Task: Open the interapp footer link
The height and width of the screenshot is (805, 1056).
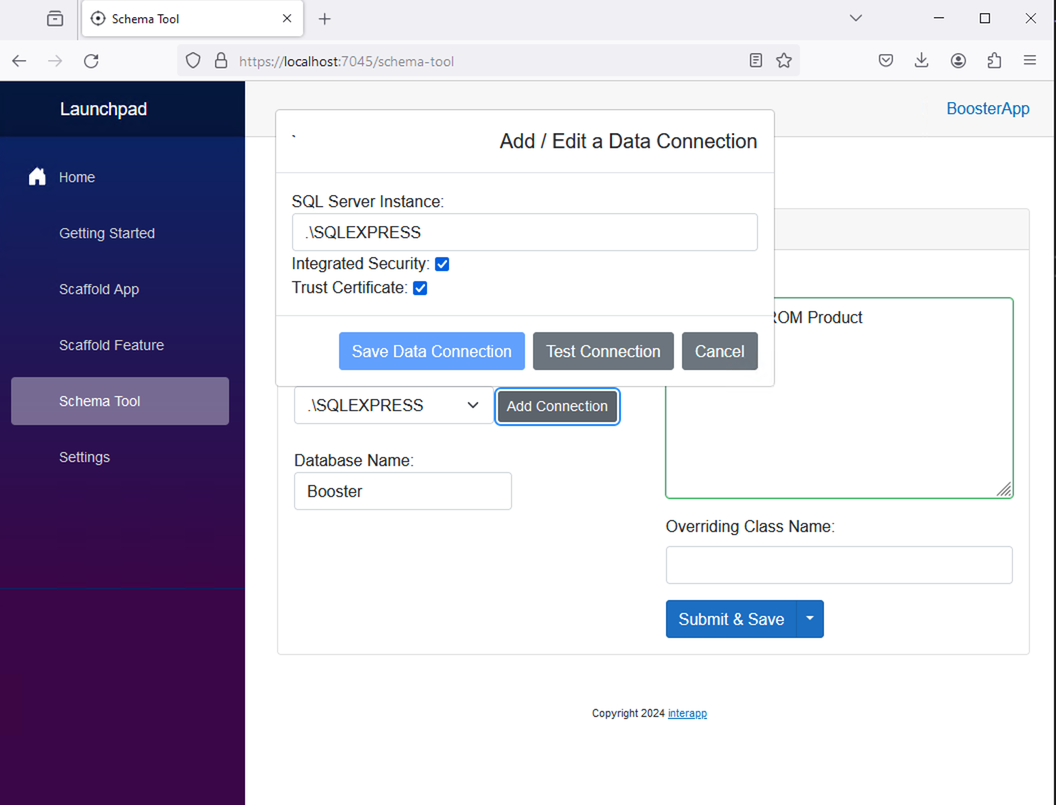Action: coord(687,713)
